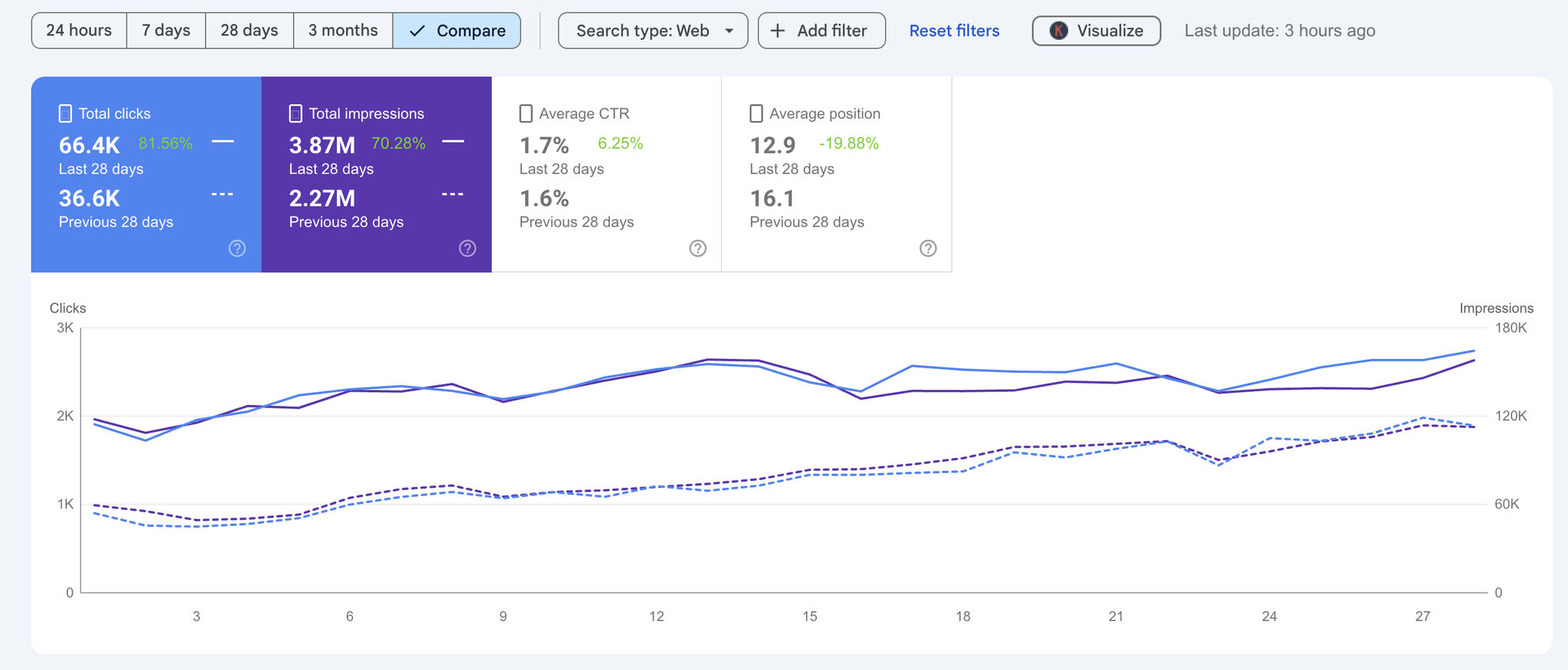Image resolution: width=1568 pixels, height=670 pixels.
Task: Open help icon on Total impressions card
Action: pos(467,248)
